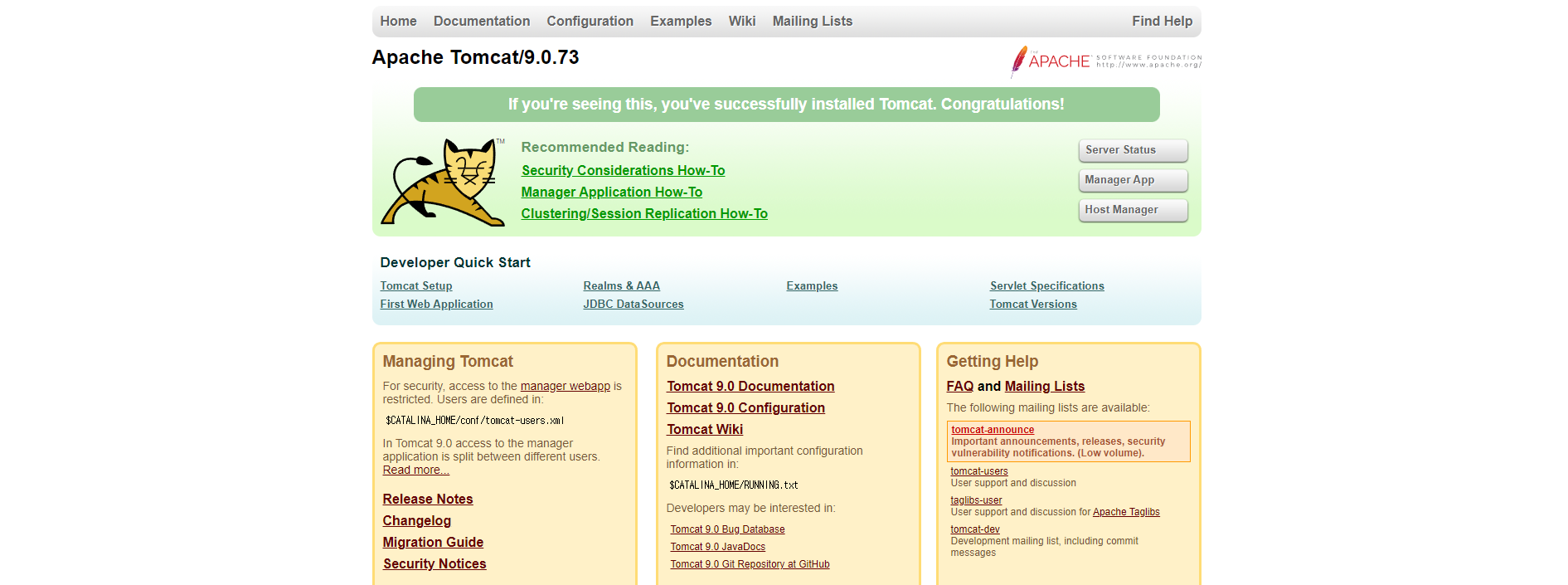Open the tomcat-announce mailing list link
Screen dimensions: 1568x585
pos(993,430)
